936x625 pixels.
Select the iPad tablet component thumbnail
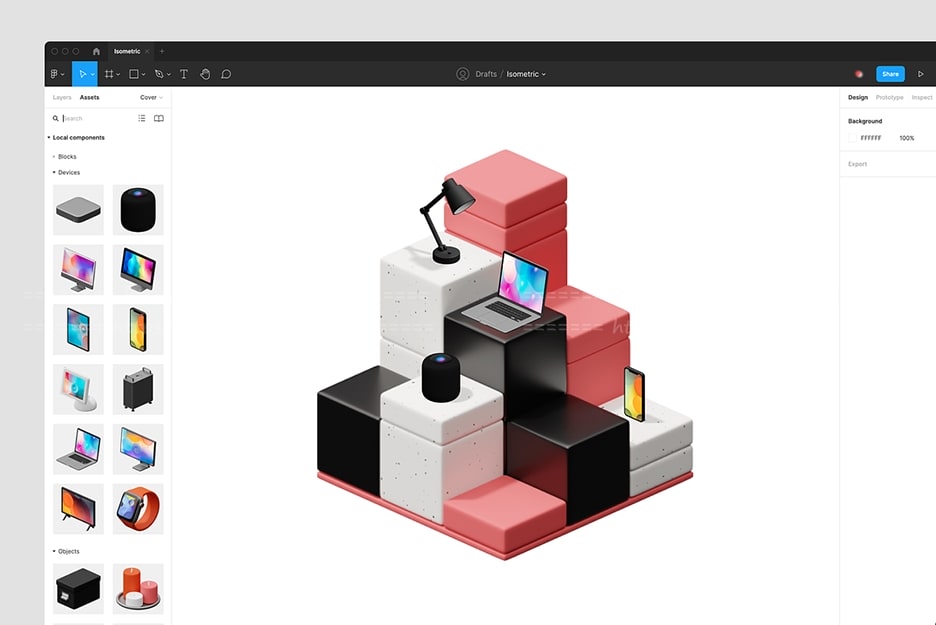78,329
